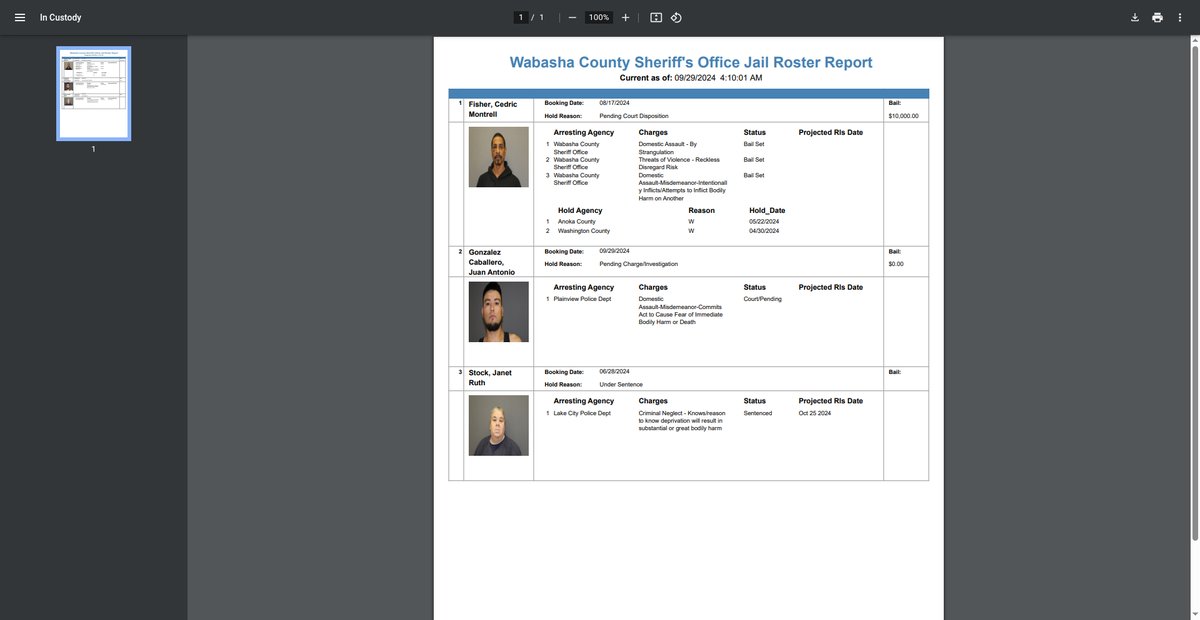
Task: Download the PDF file
Action: point(1135,17)
